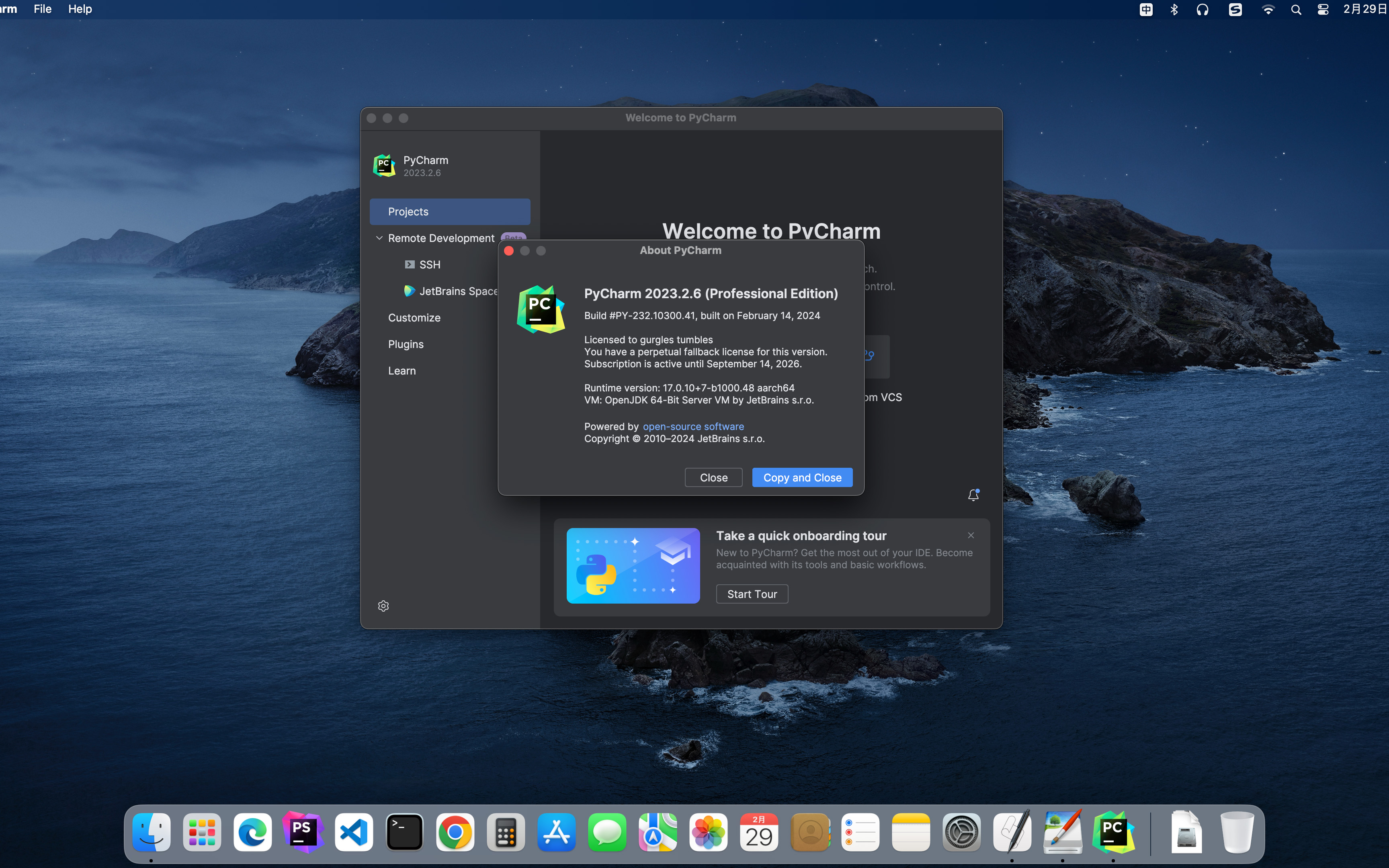The image size is (1389, 868).
Task: Click "PyCharm 2023.2.6 (Professional Edition)" heading
Action: tap(711, 293)
